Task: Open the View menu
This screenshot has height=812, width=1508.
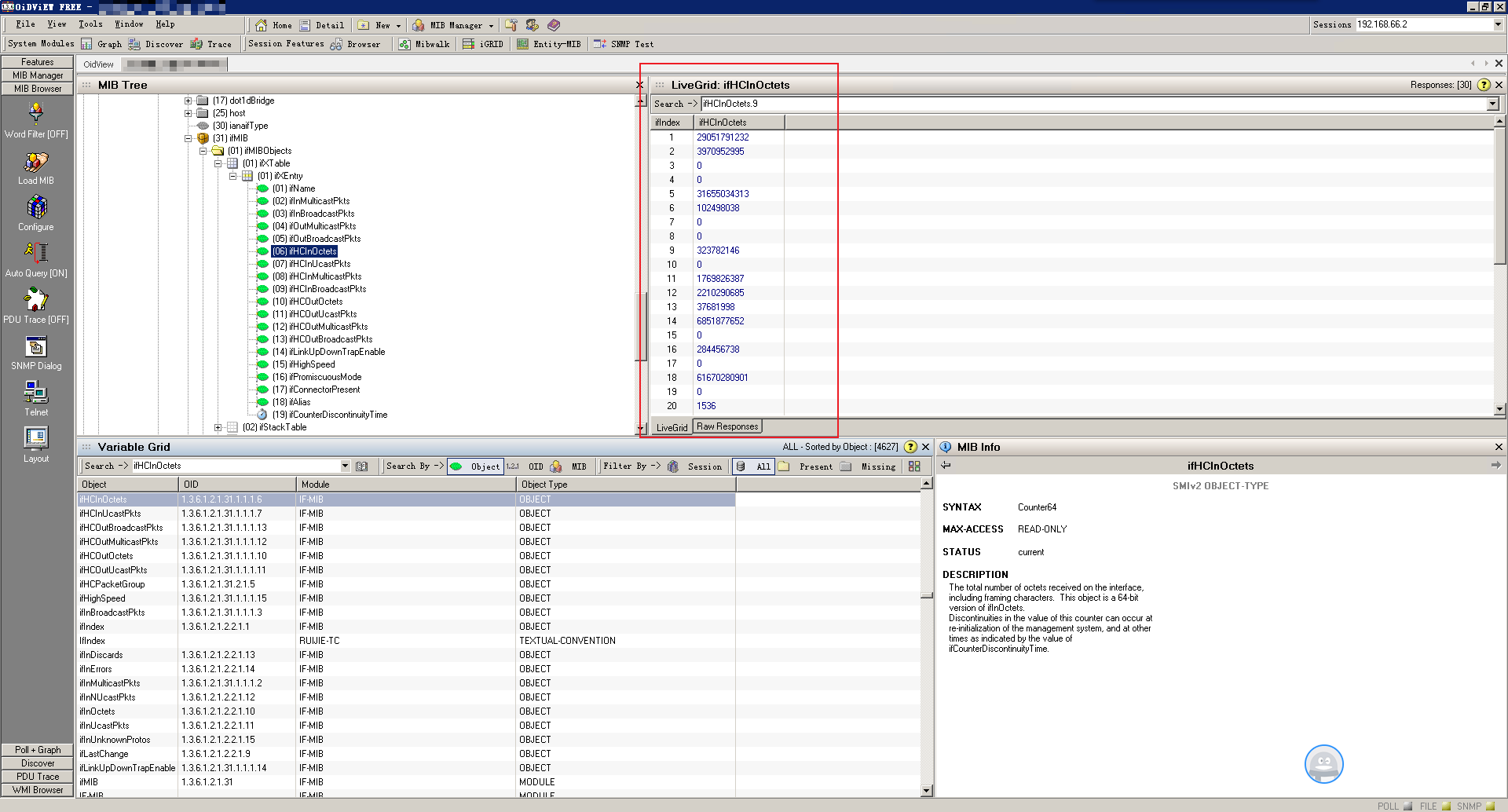Action: pyautogui.click(x=57, y=24)
